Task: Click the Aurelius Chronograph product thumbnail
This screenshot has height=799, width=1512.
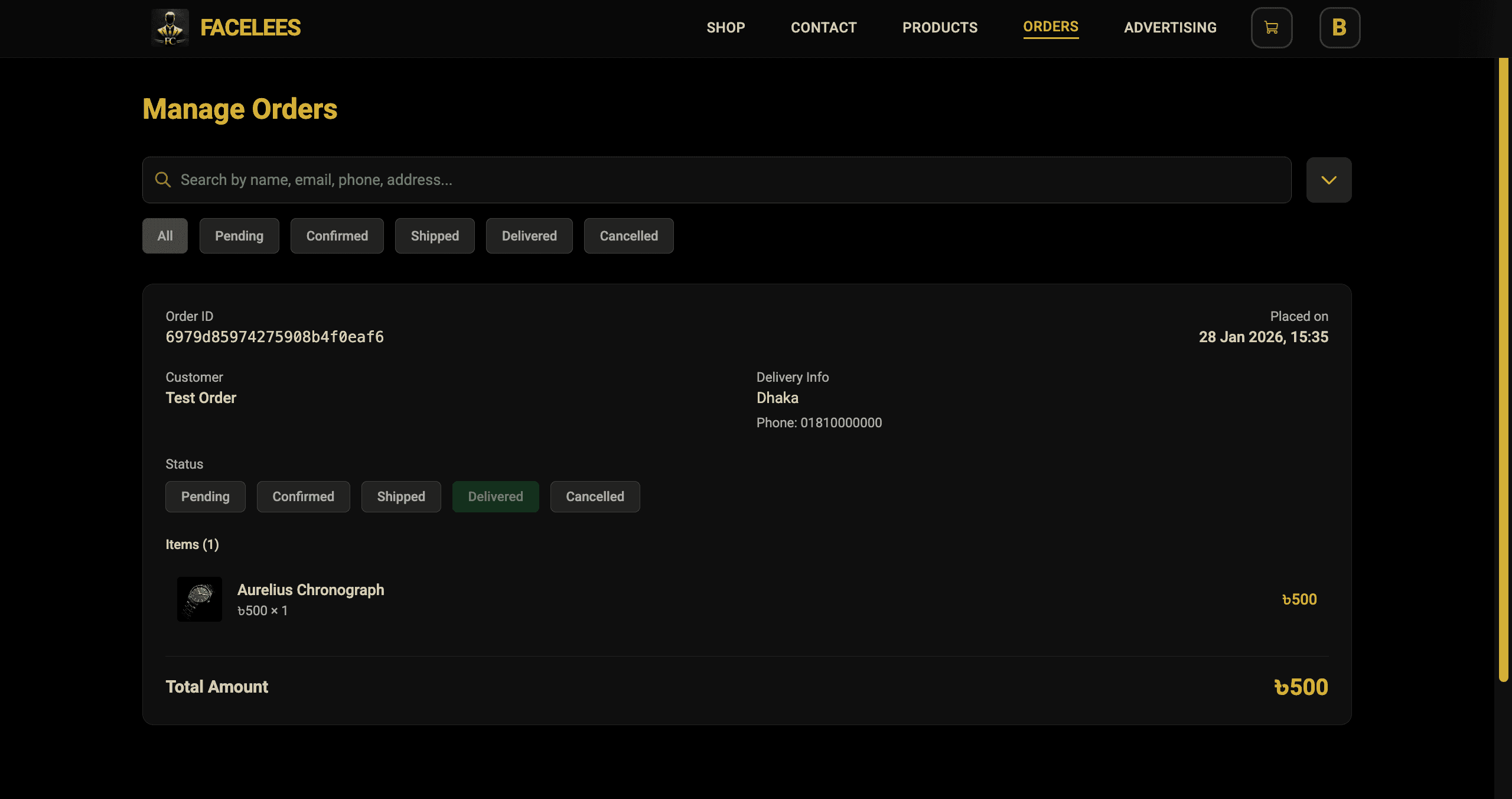Action: point(200,599)
